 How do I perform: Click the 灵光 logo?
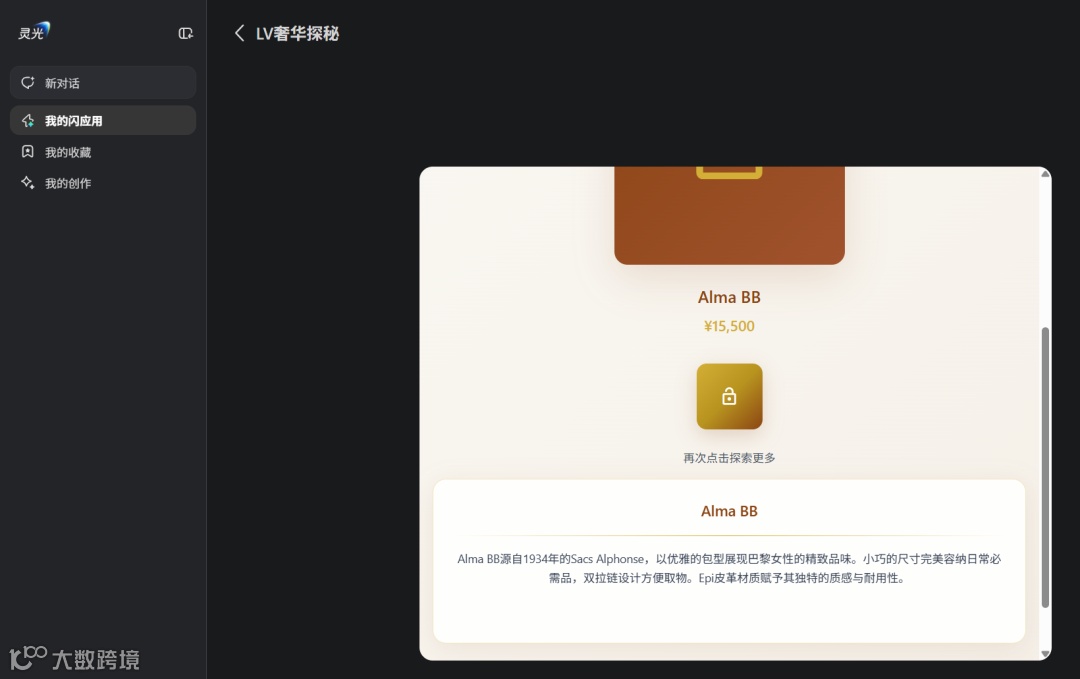click(34, 32)
